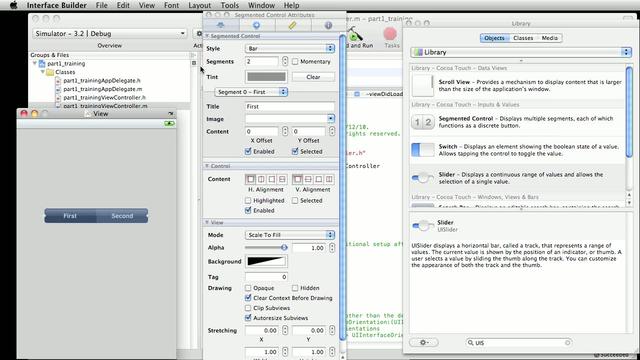The height and width of the screenshot is (360, 640).
Task: Open the Layout menu
Action: click(200, 5)
